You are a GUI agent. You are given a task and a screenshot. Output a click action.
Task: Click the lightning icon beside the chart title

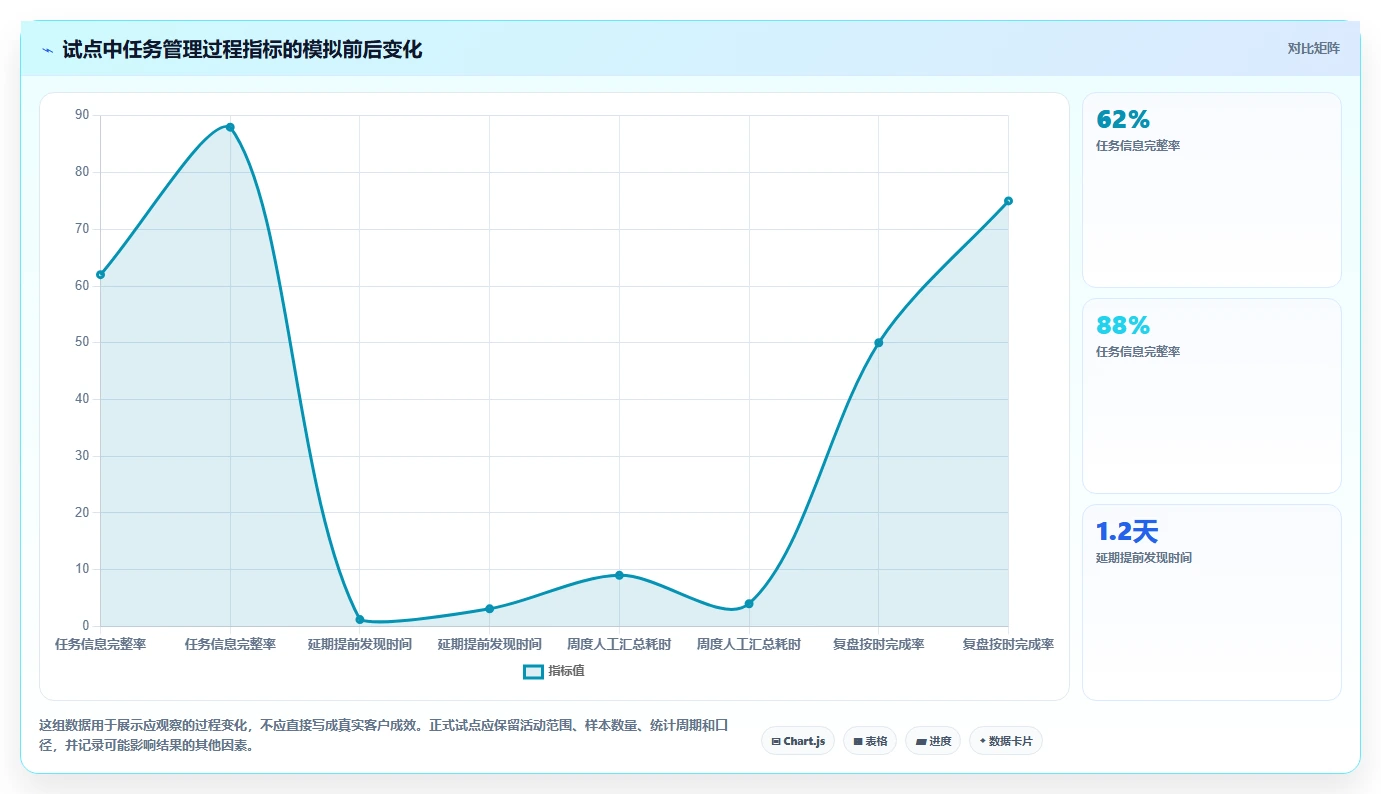point(47,49)
